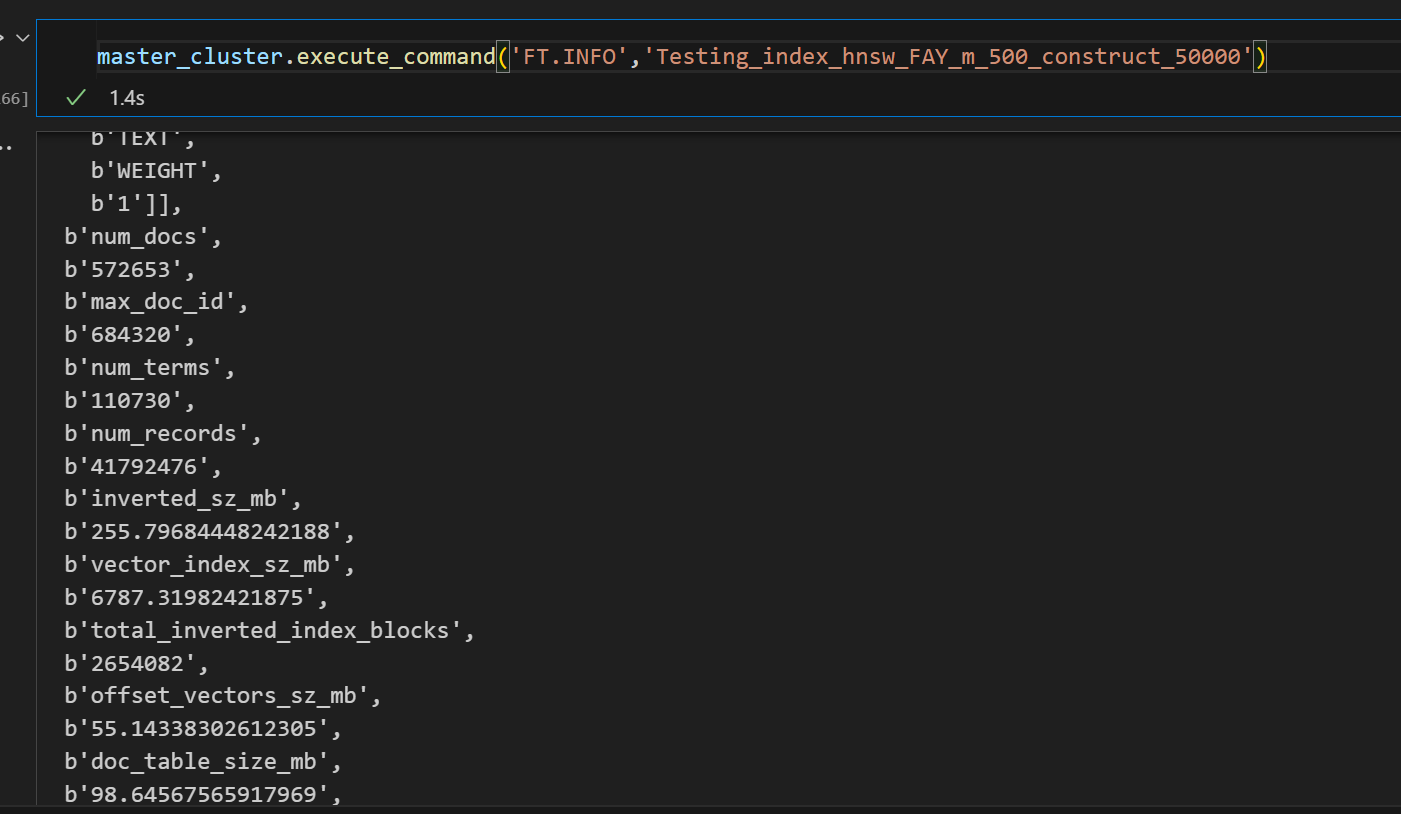The height and width of the screenshot is (814, 1401).
Task: Click the execution count [66] label
Action: tap(11, 98)
